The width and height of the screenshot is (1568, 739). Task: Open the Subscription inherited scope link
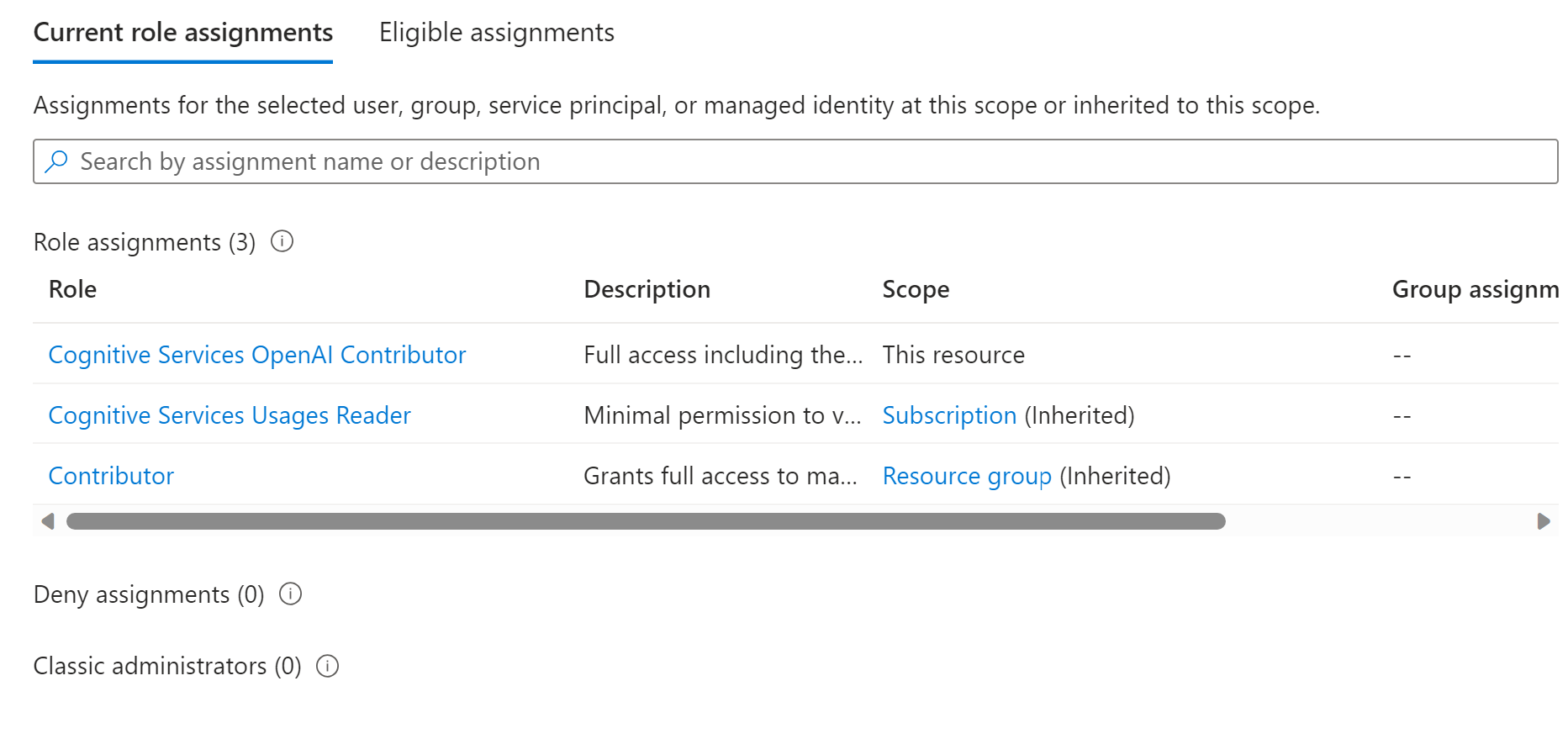click(948, 414)
